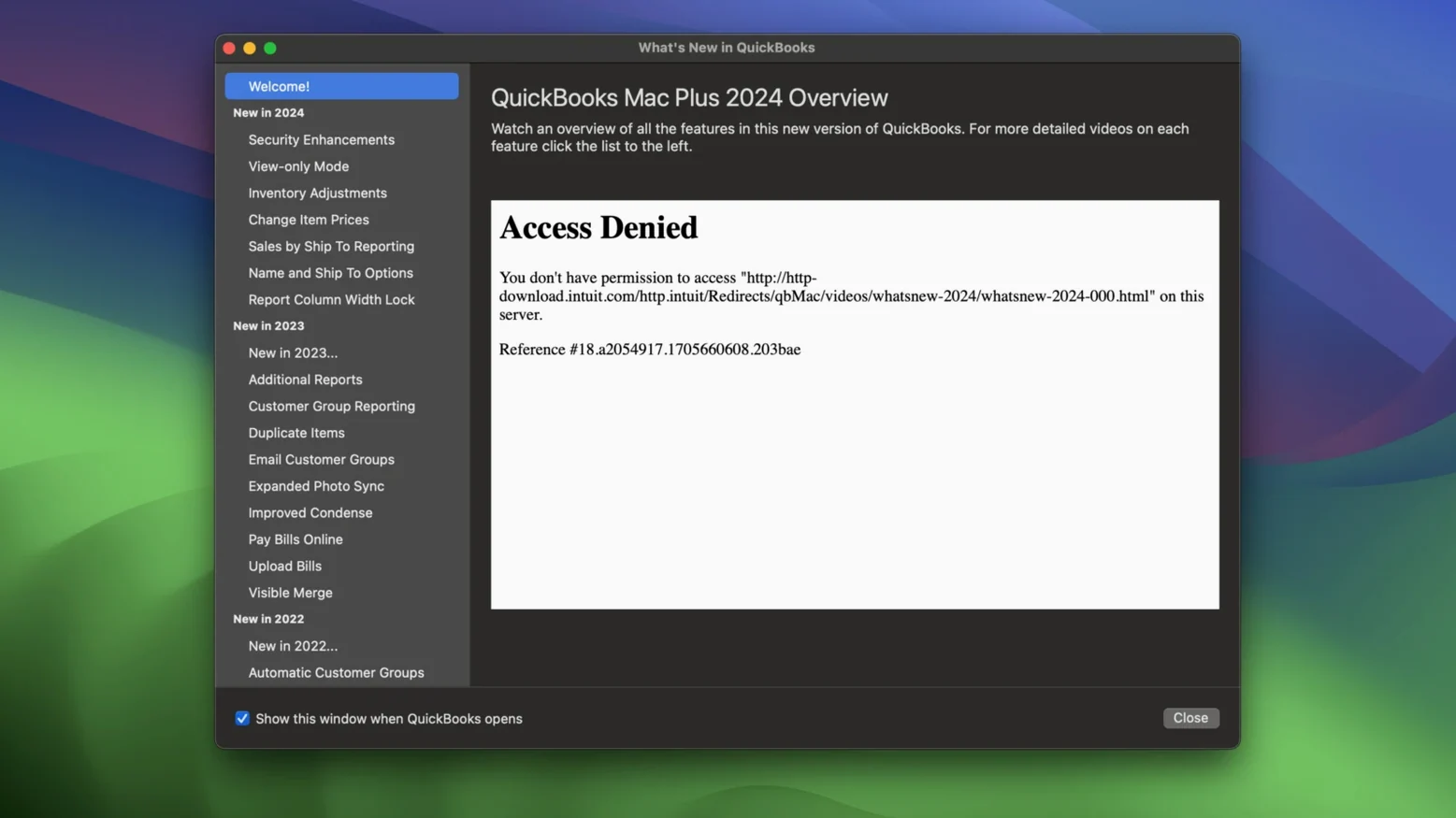Select Pay Bills Online topic
This screenshot has width=1456, height=818.
296,539
